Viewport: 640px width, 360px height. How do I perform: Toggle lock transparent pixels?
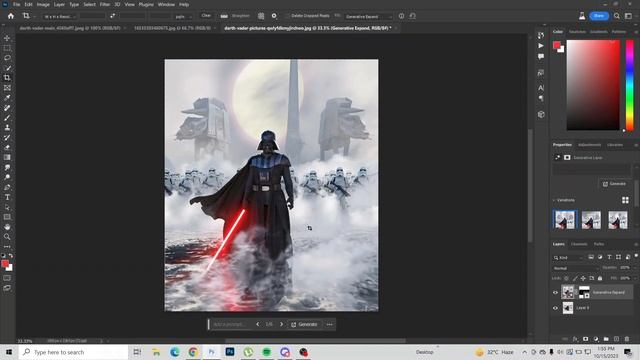pyautogui.click(x=567, y=278)
